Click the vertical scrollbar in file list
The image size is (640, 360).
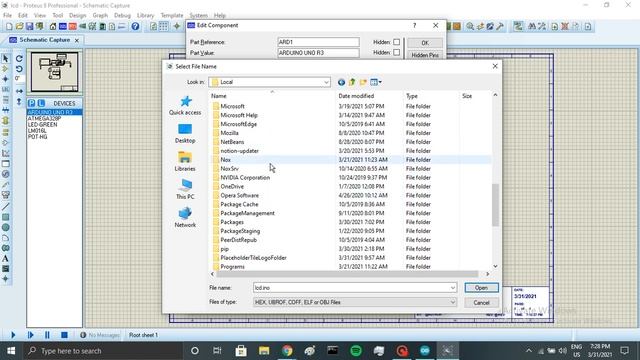coord(495,205)
